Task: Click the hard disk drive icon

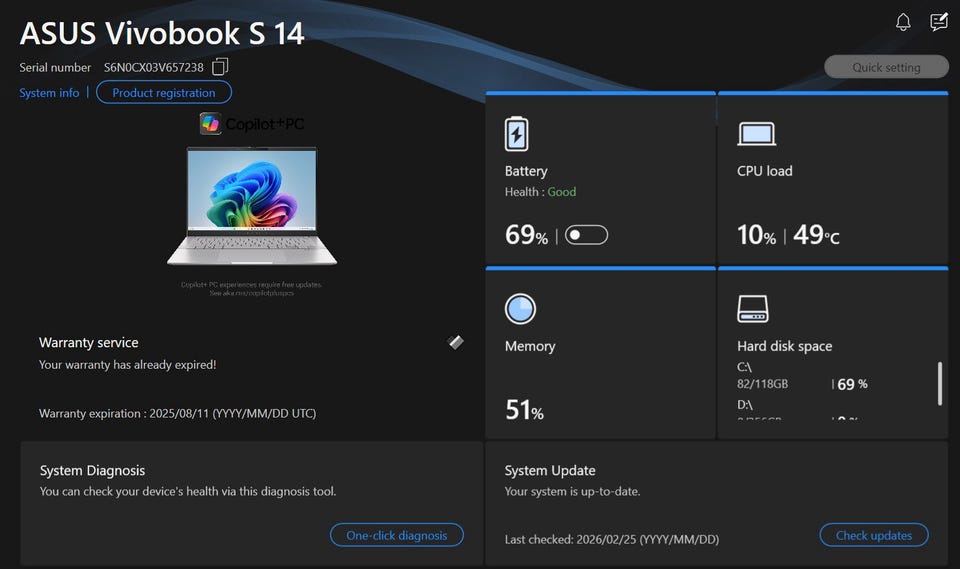Action: [x=752, y=309]
